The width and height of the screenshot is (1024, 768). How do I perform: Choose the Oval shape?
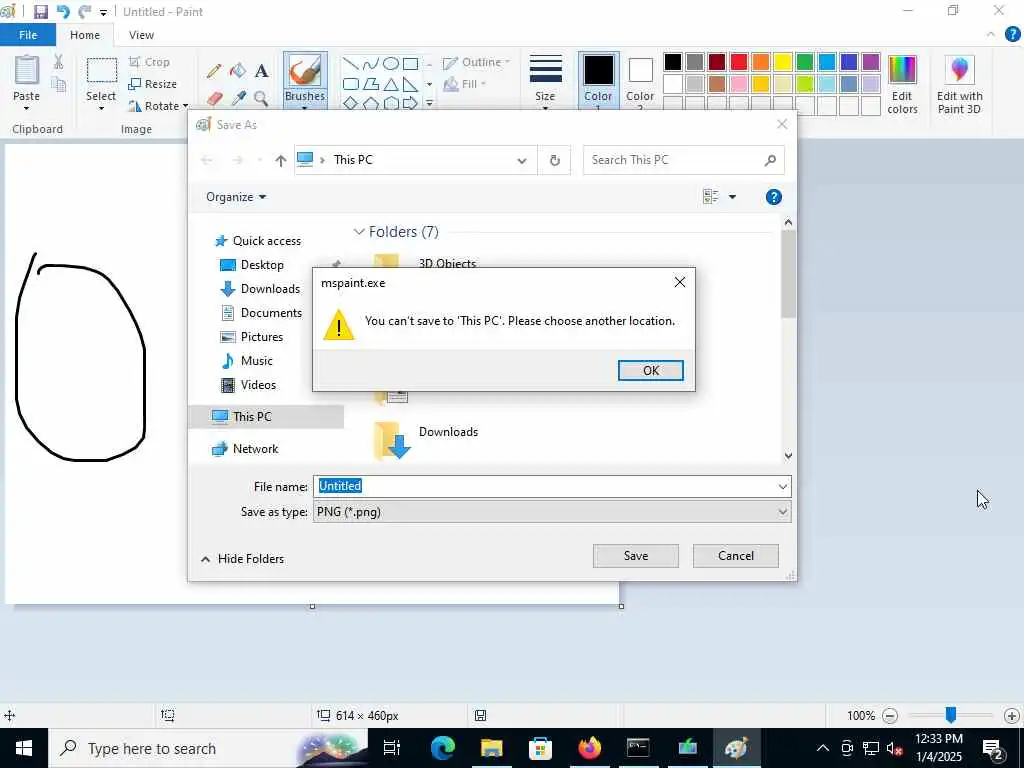click(x=391, y=63)
